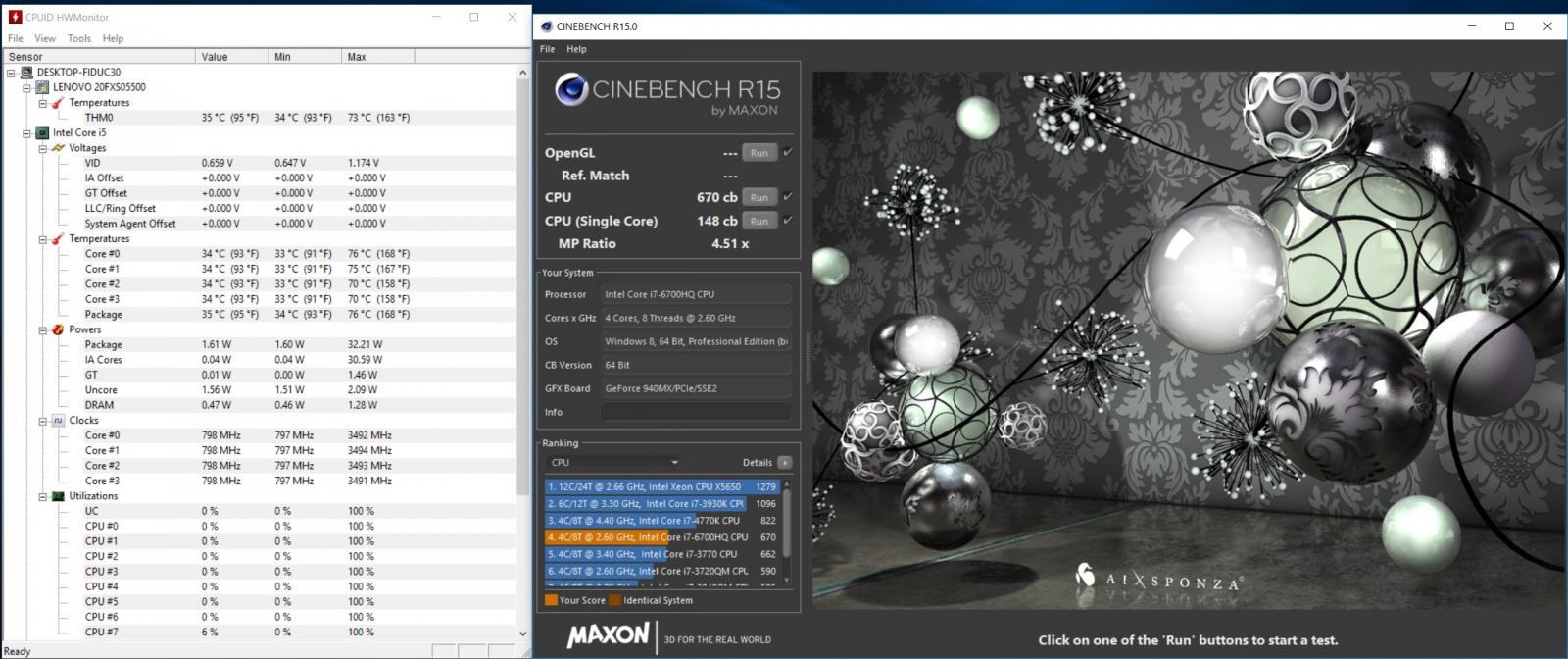Viewport: 1568px width, 659px height.
Task: Select Xeon X5650 ranking entry
Action: click(x=661, y=486)
